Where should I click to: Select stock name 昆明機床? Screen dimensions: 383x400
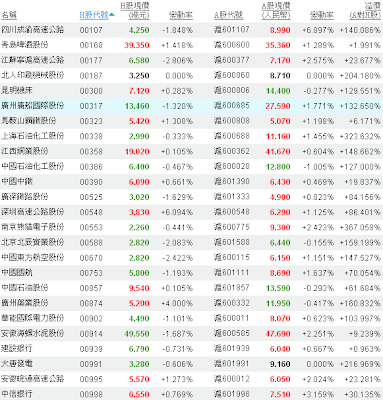coord(17,90)
